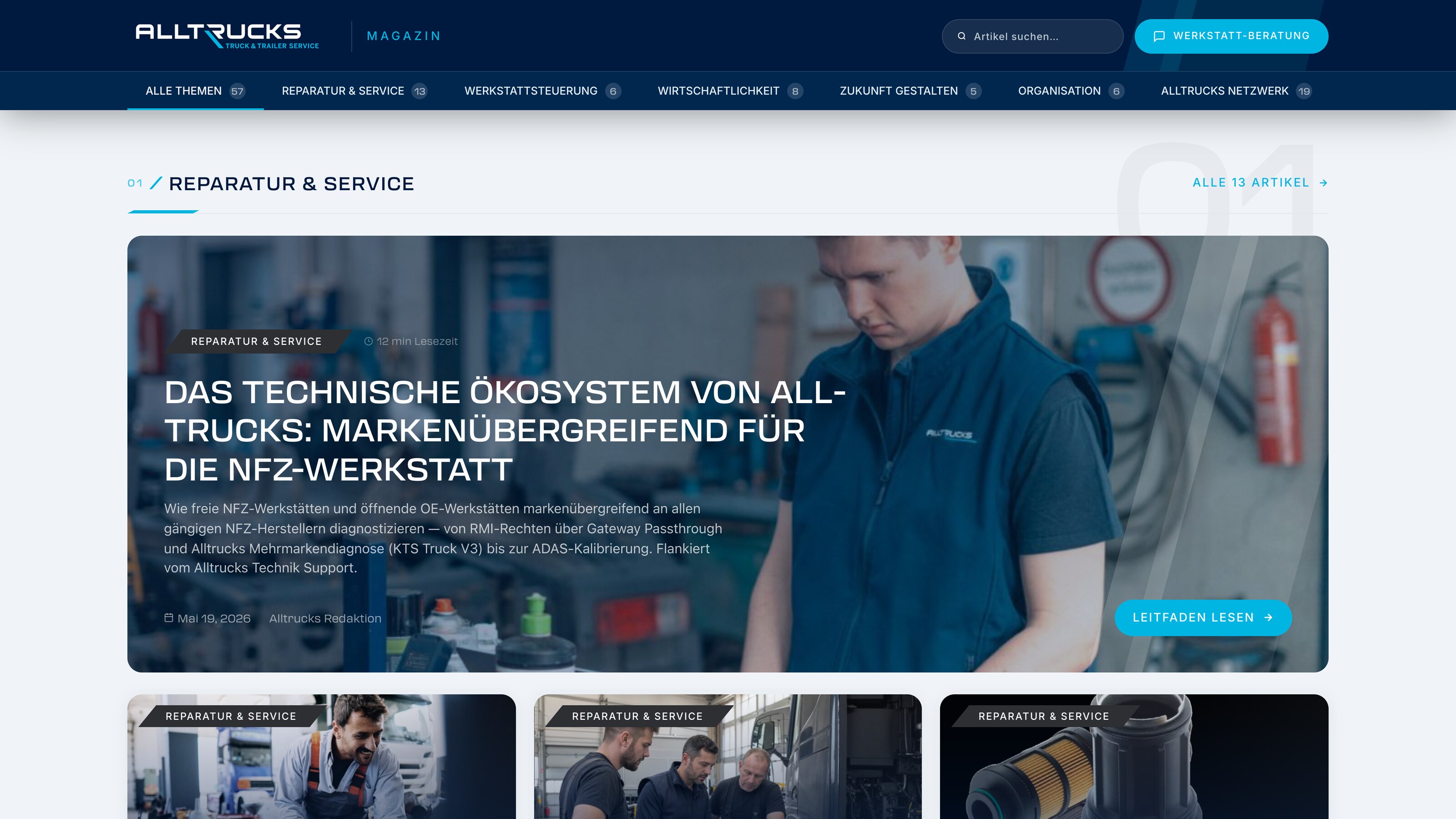
Task: Click the clock icon beside 12 min Lesezeit
Action: [x=369, y=341]
